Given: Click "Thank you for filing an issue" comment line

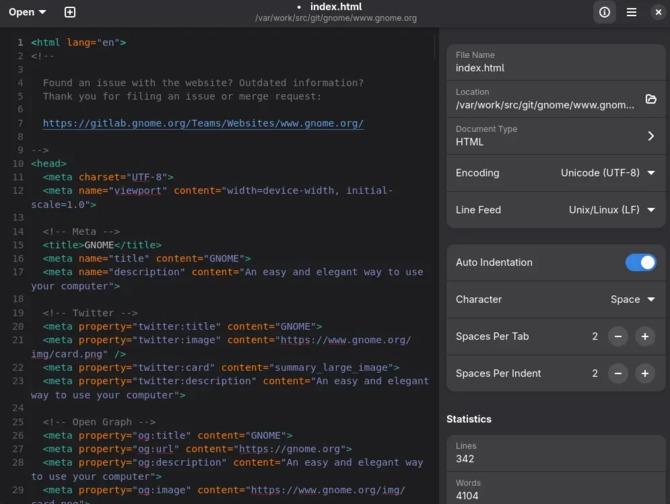Looking at the screenshot, I should pos(182,97).
